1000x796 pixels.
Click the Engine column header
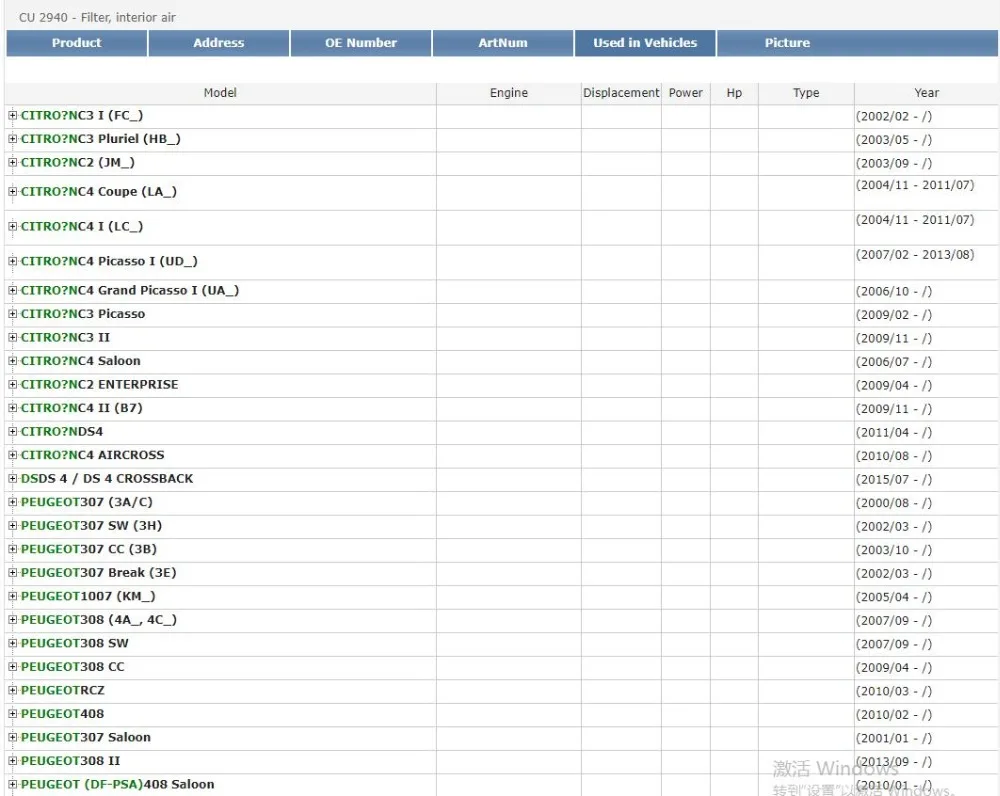coord(509,93)
